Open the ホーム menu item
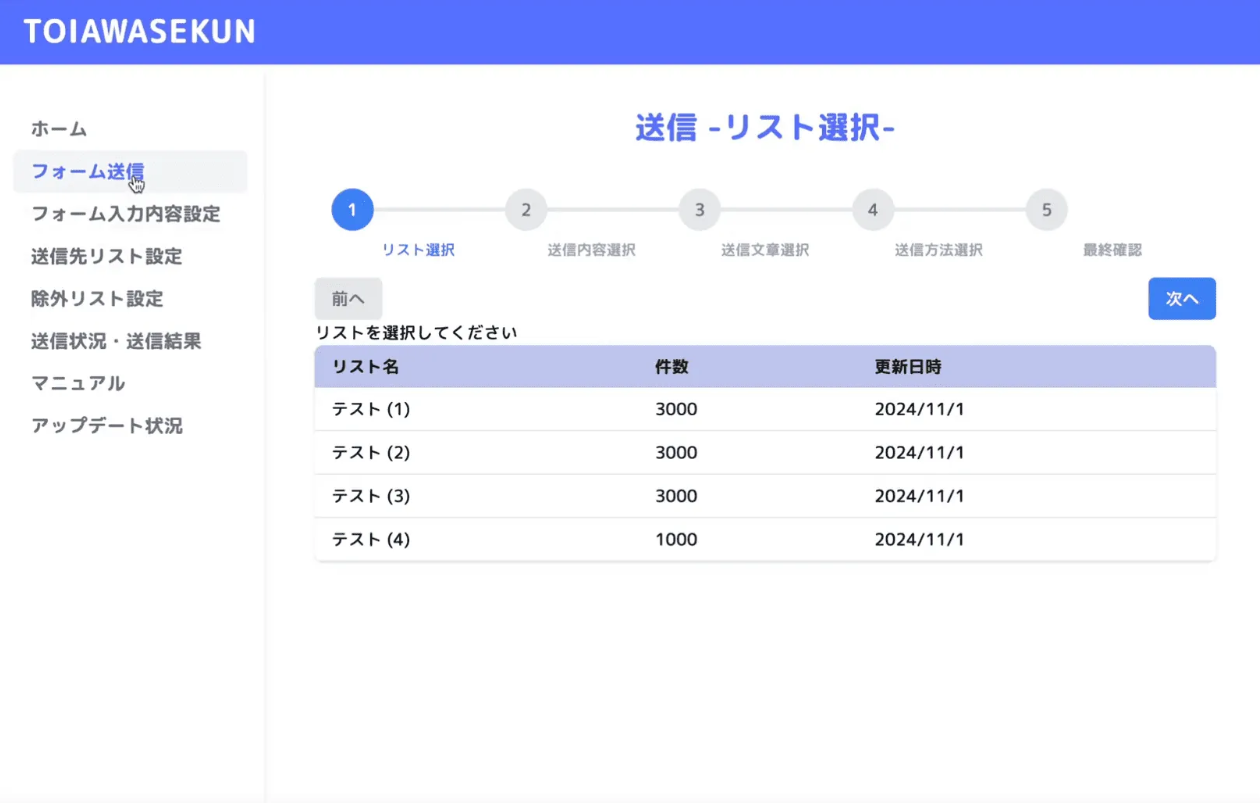 [59, 129]
